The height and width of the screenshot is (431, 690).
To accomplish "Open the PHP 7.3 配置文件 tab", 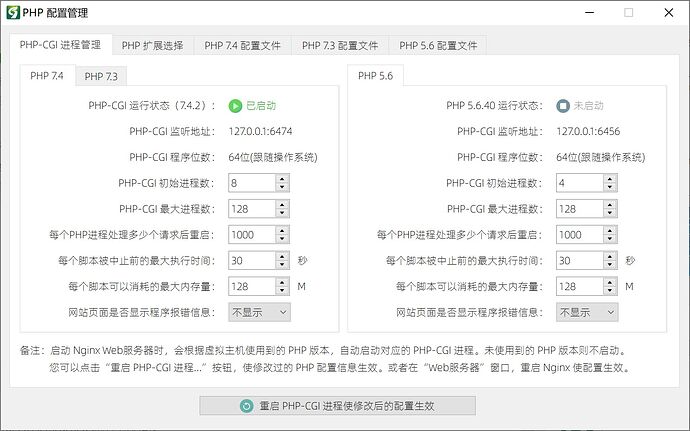I will point(340,45).
